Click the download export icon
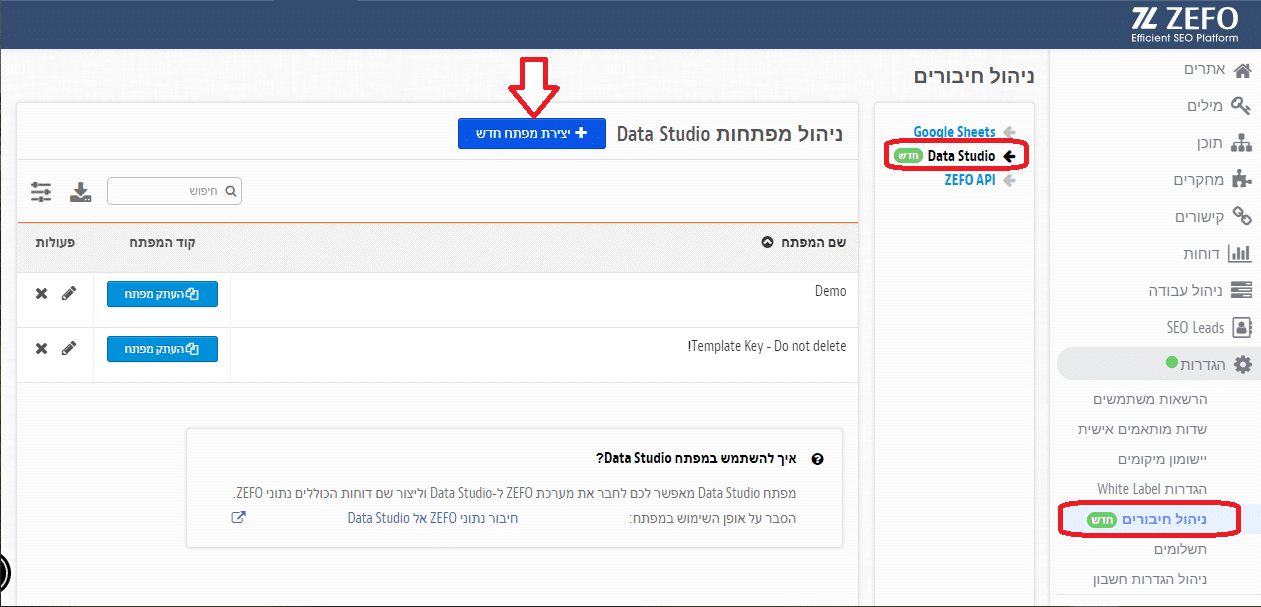Image resolution: width=1261 pixels, height=607 pixels. point(80,192)
